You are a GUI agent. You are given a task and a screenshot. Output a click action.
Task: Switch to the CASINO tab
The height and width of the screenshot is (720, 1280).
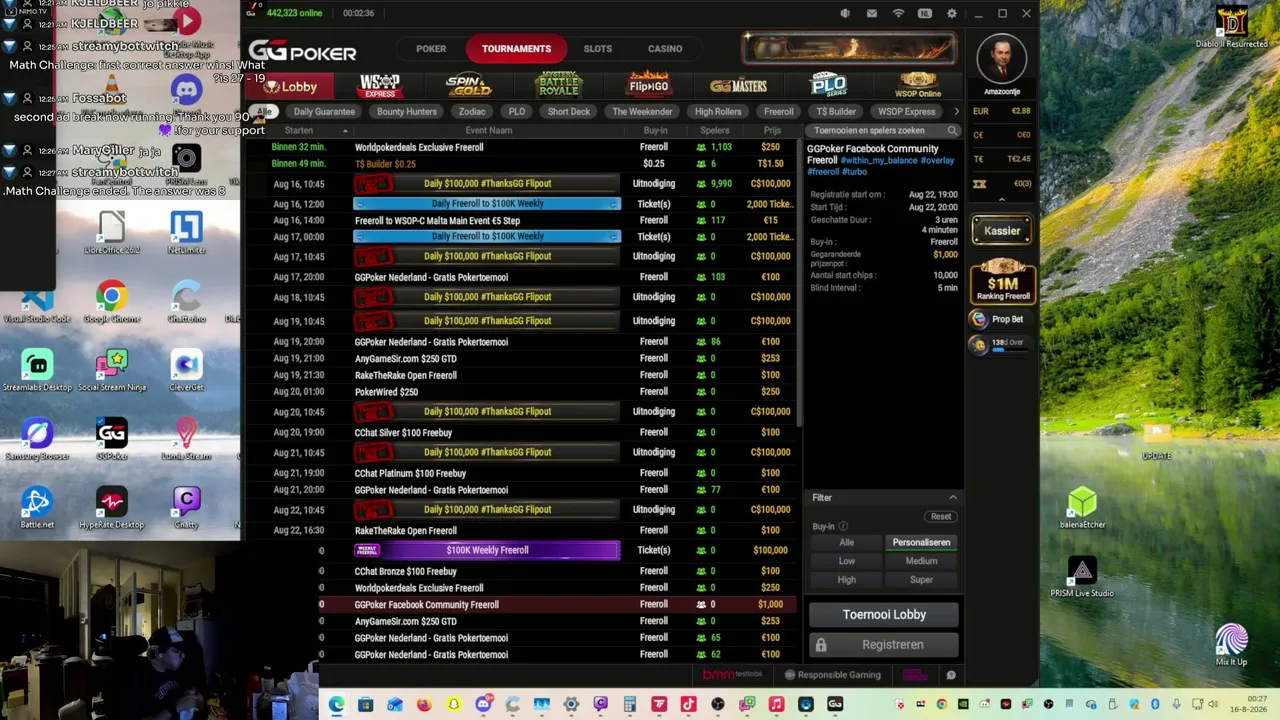tap(665, 49)
